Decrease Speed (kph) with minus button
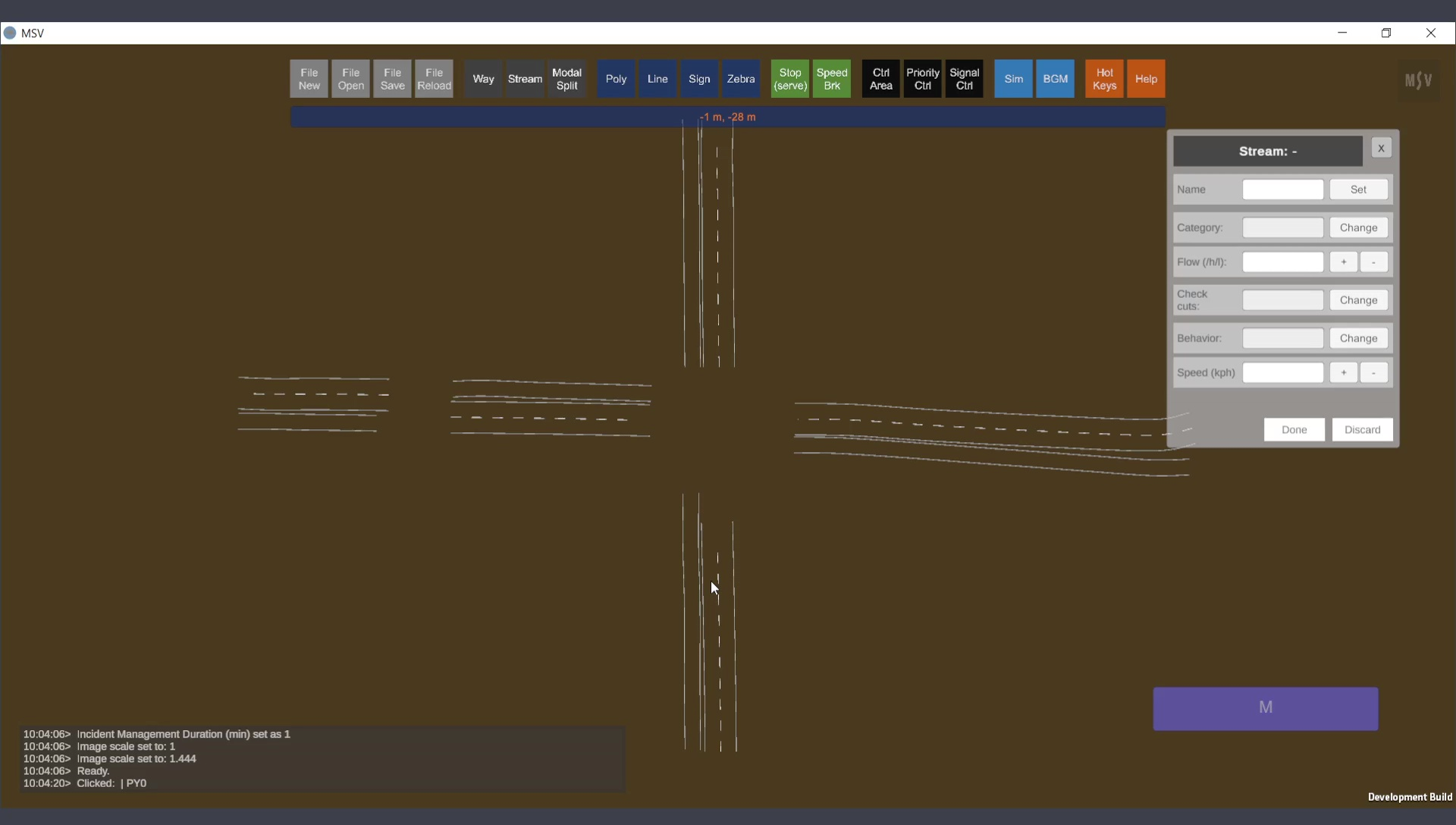1456x825 pixels. (1373, 373)
